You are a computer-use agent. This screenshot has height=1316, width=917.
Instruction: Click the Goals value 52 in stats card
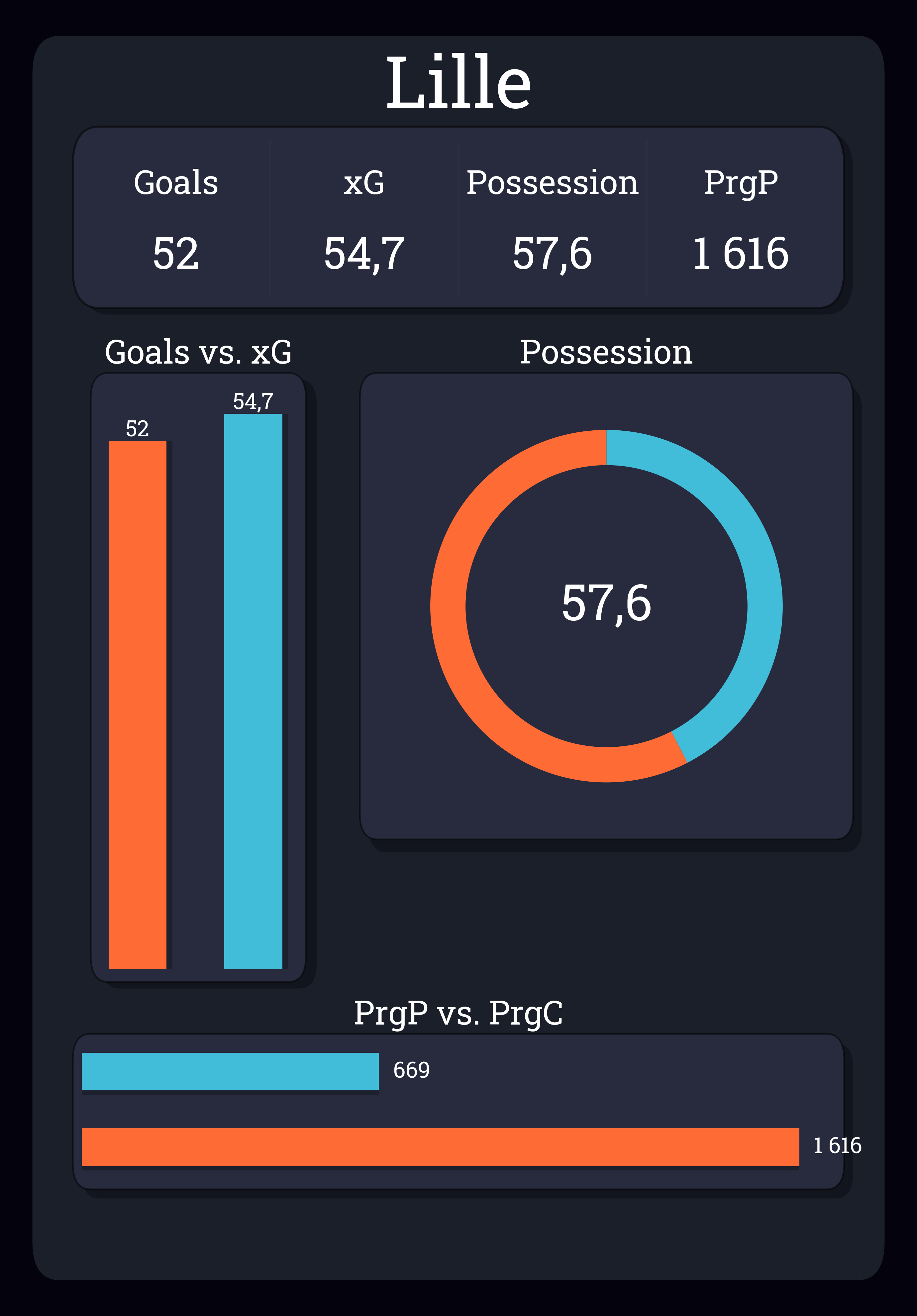(176, 253)
